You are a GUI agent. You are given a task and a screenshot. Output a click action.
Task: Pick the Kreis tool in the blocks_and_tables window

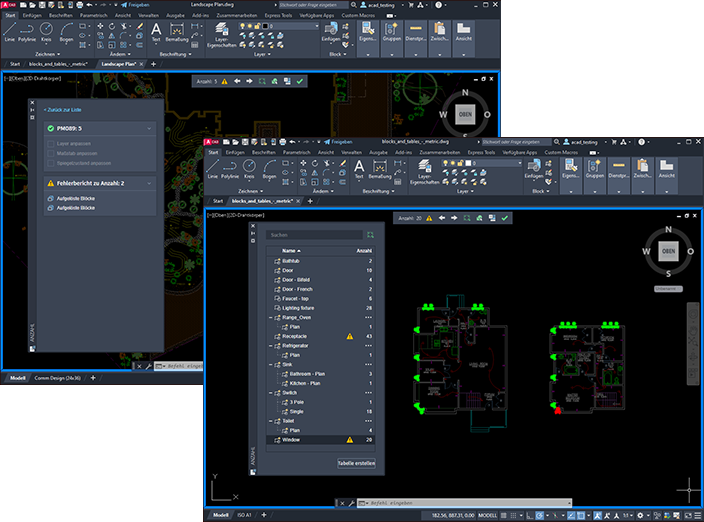point(249,169)
